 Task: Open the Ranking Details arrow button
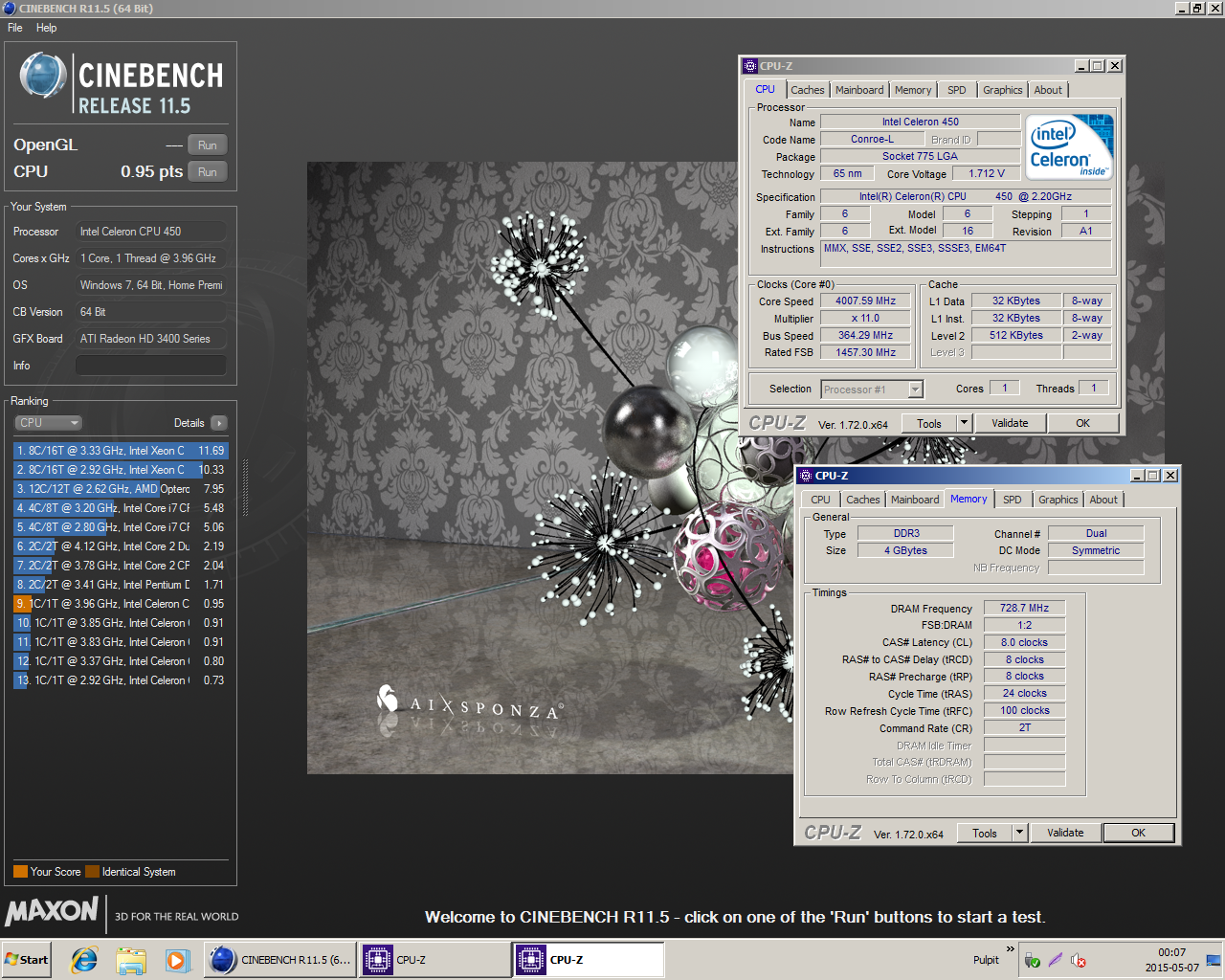click(x=218, y=423)
